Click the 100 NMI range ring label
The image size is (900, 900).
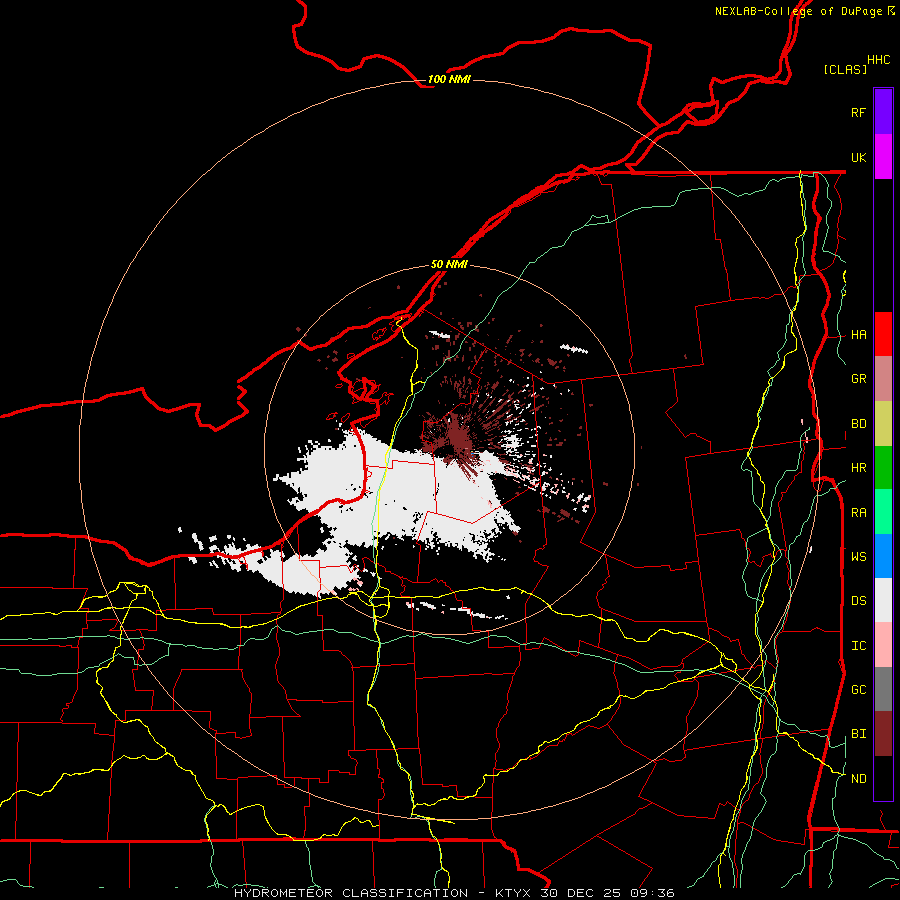449,79
